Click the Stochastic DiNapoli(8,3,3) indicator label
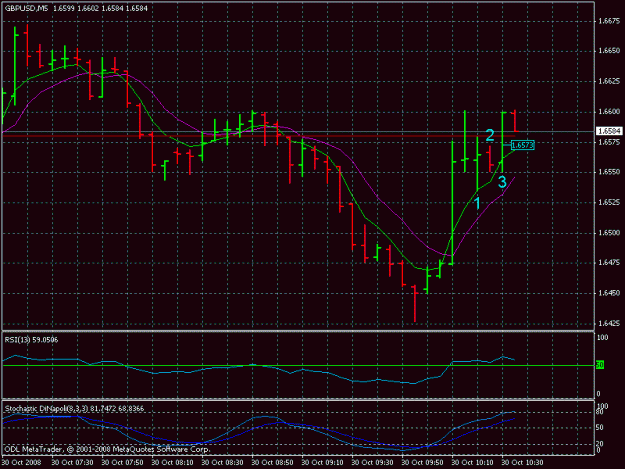Image resolution: width=625 pixels, height=469 pixels. pos(74,408)
